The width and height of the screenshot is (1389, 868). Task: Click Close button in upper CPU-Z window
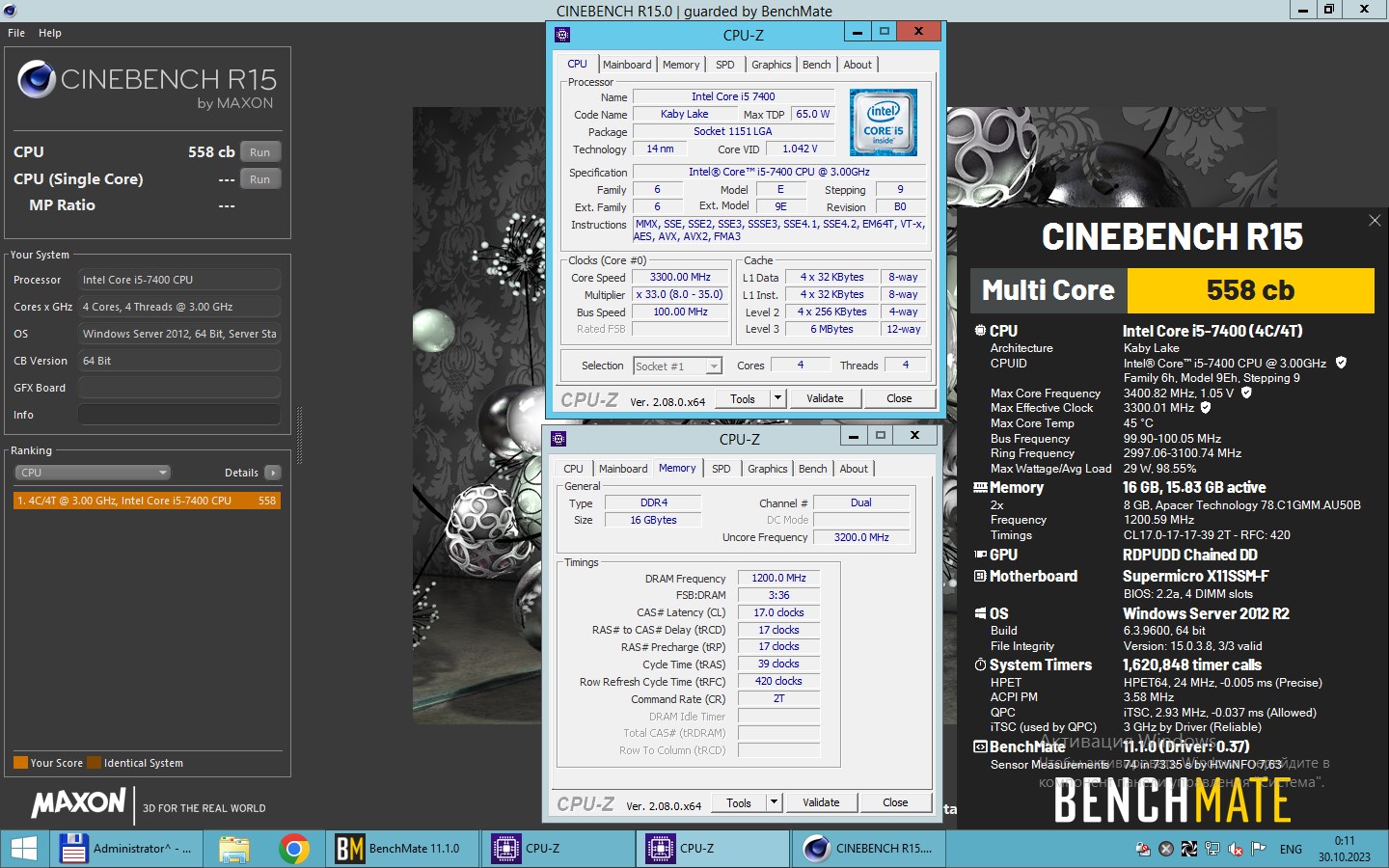point(899,398)
